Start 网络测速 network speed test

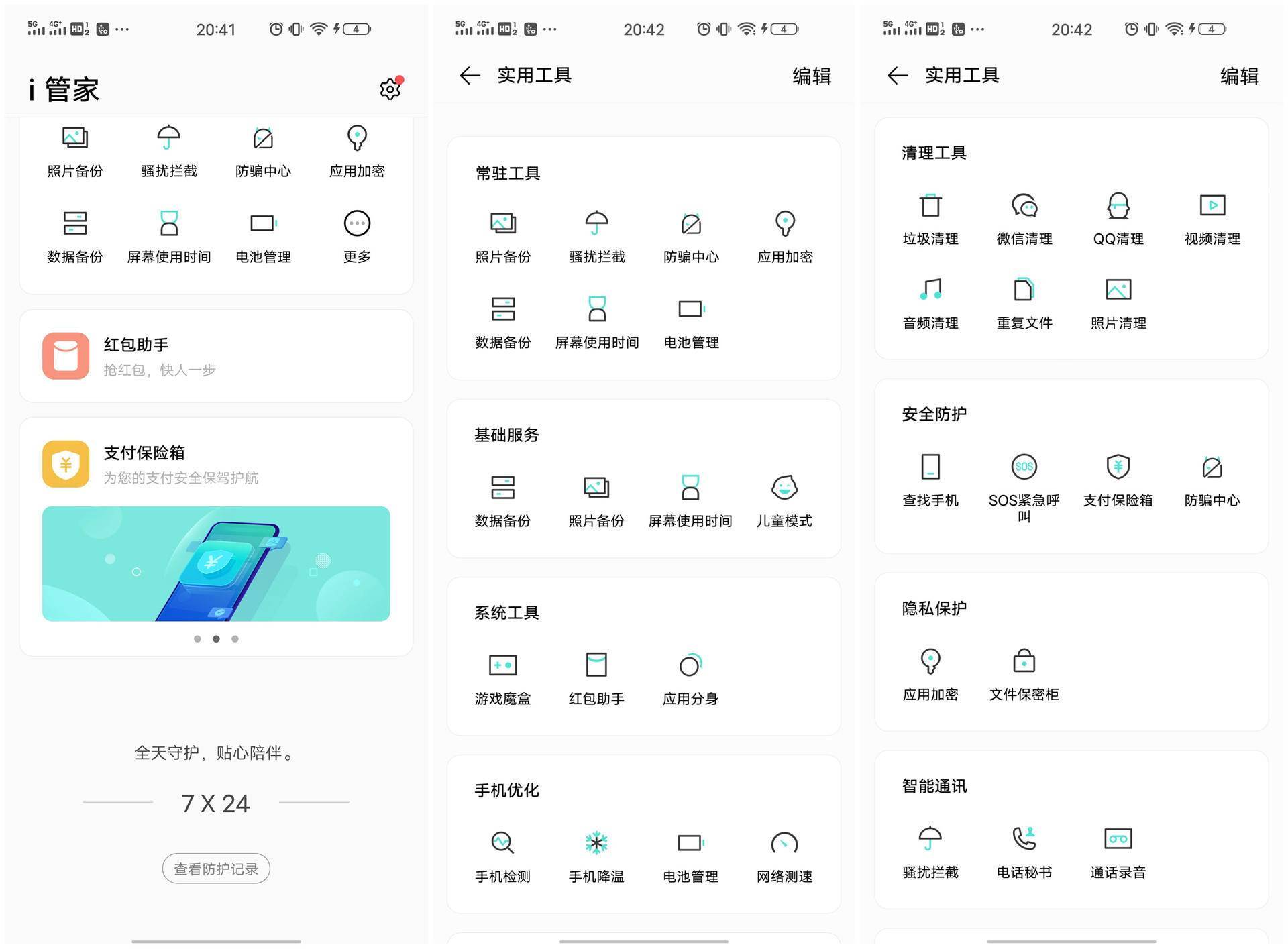coord(783,855)
